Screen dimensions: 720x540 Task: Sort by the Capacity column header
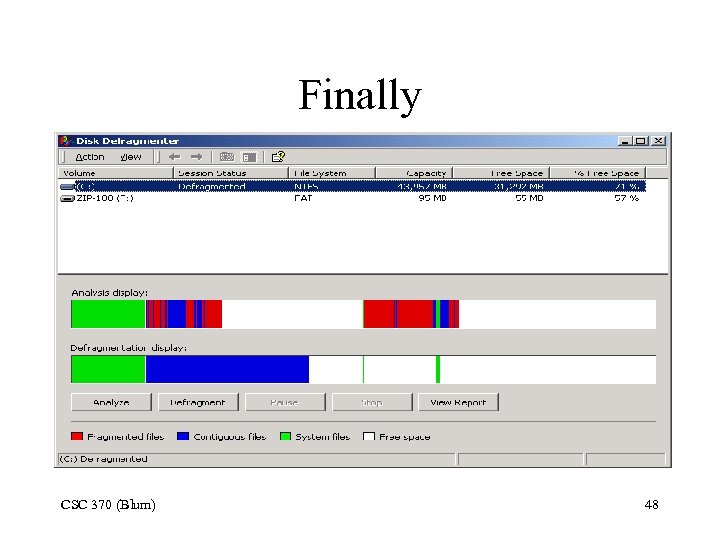coord(414,173)
